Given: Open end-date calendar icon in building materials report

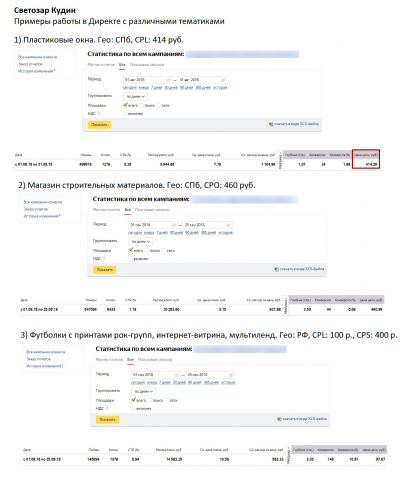Looking at the screenshot, I should [228, 225].
